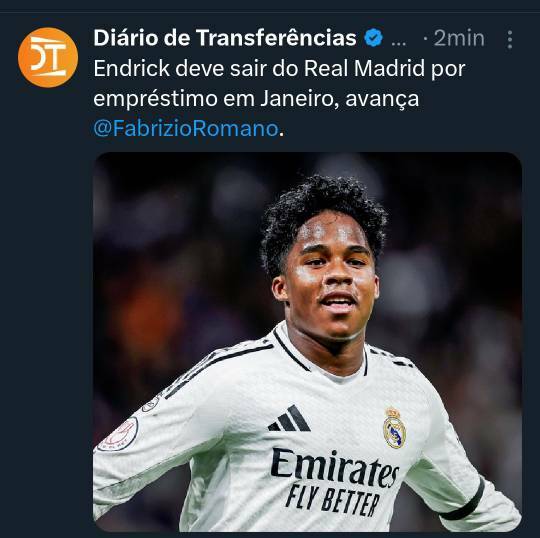The width and height of the screenshot is (540, 538).
Task: Open the orange DT profile avatar
Action: tap(48, 58)
